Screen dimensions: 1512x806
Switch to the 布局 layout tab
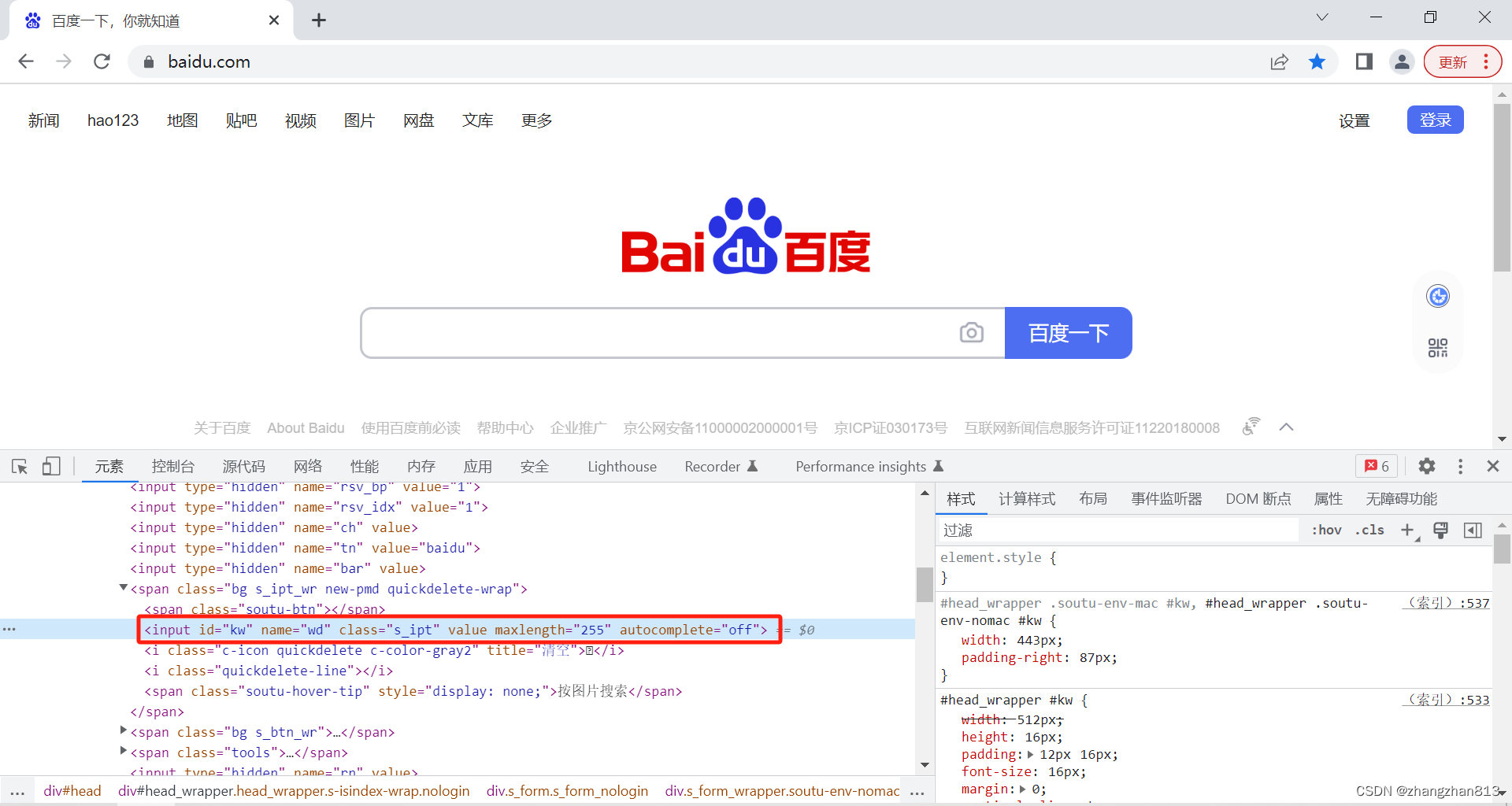coord(1093,499)
